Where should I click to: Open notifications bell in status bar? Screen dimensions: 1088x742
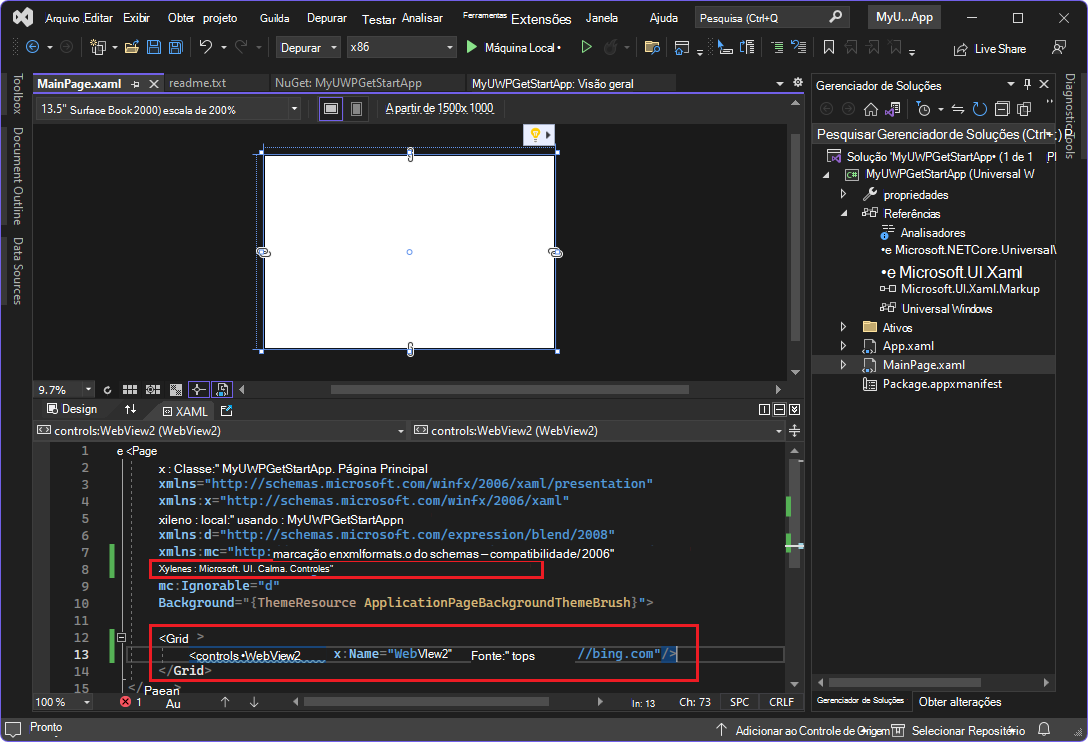click(x=1044, y=729)
